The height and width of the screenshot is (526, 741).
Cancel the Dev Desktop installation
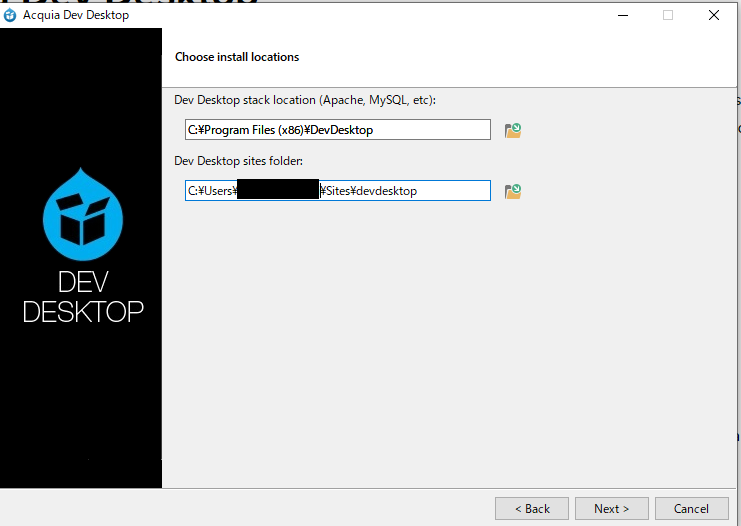pyautogui.click(x=691, y=509)
